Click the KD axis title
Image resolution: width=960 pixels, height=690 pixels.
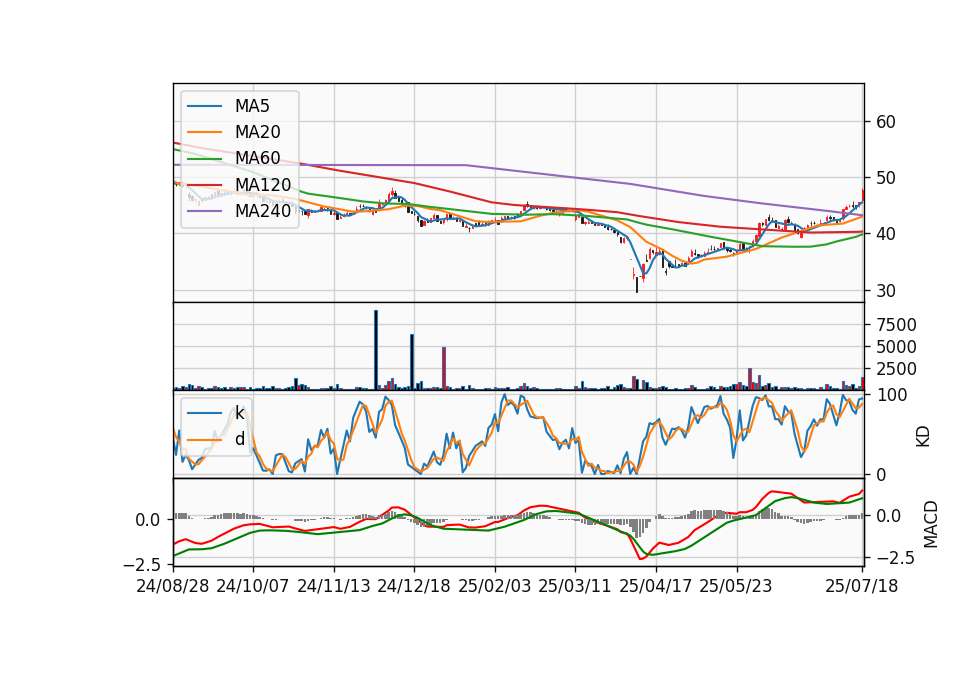tap(923, 437)
